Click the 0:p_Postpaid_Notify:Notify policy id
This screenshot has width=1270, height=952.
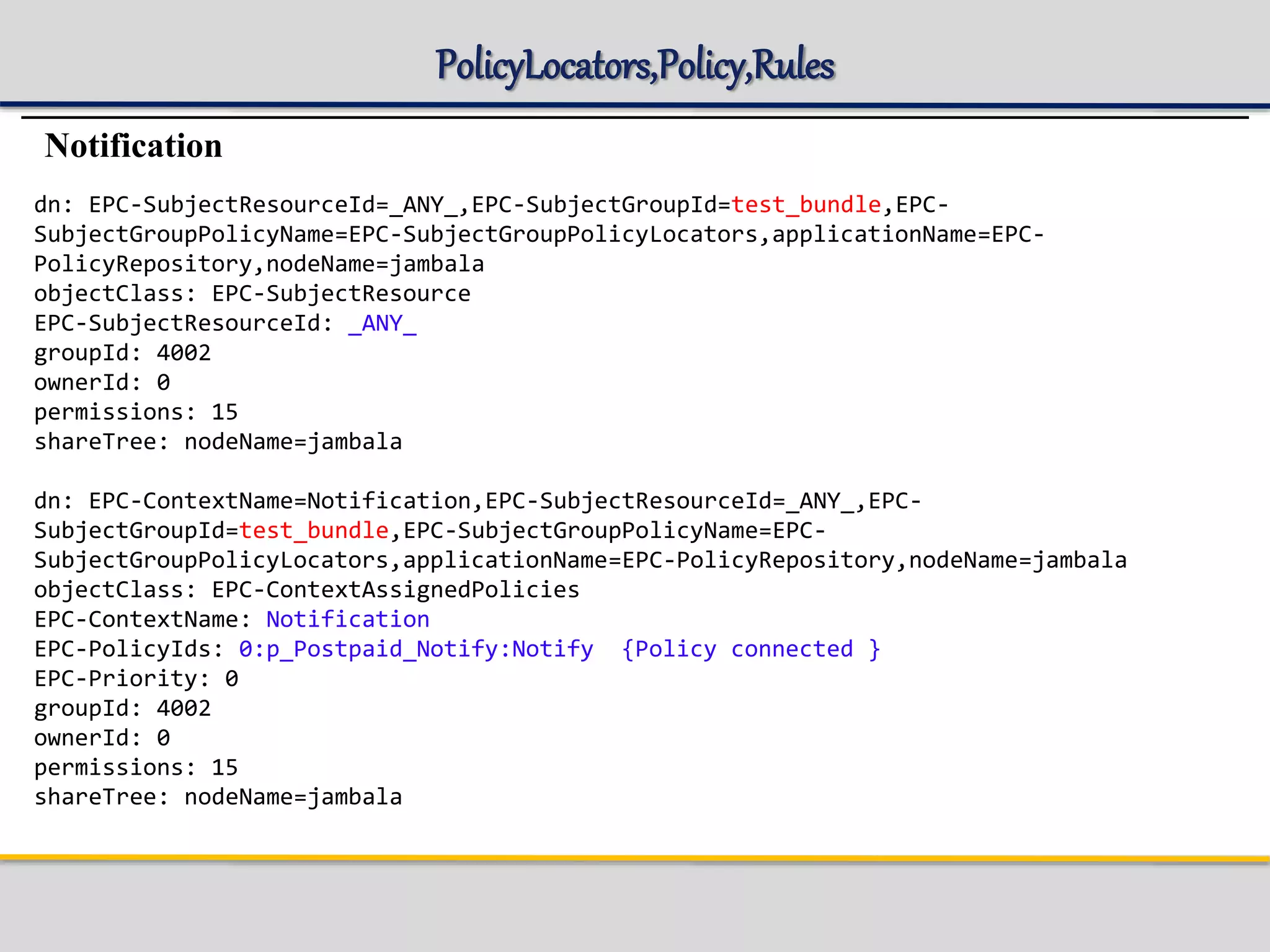[x=416, y=649]
